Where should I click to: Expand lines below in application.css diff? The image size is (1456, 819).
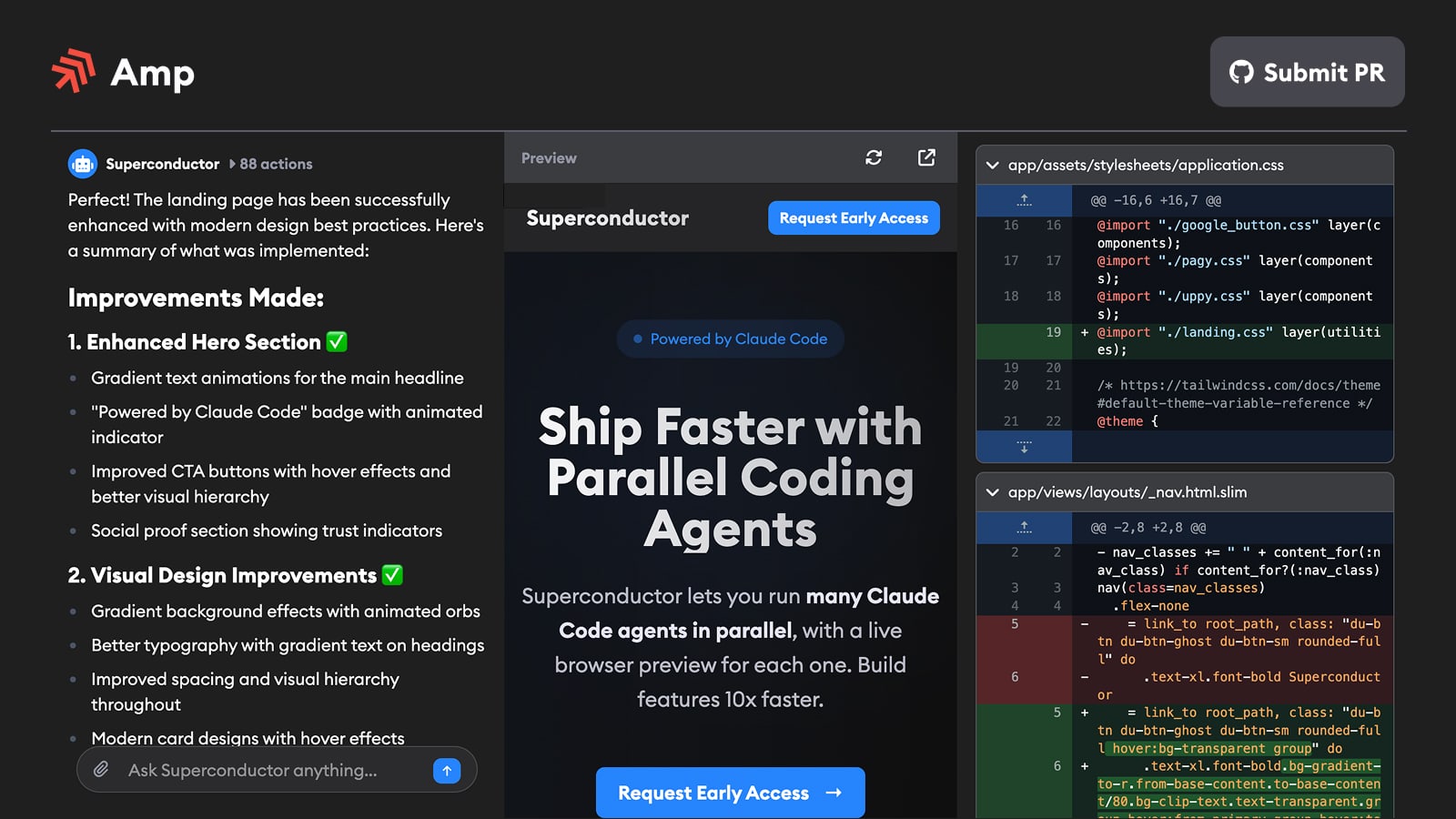pyautogui.click(x=1024, y=447)
